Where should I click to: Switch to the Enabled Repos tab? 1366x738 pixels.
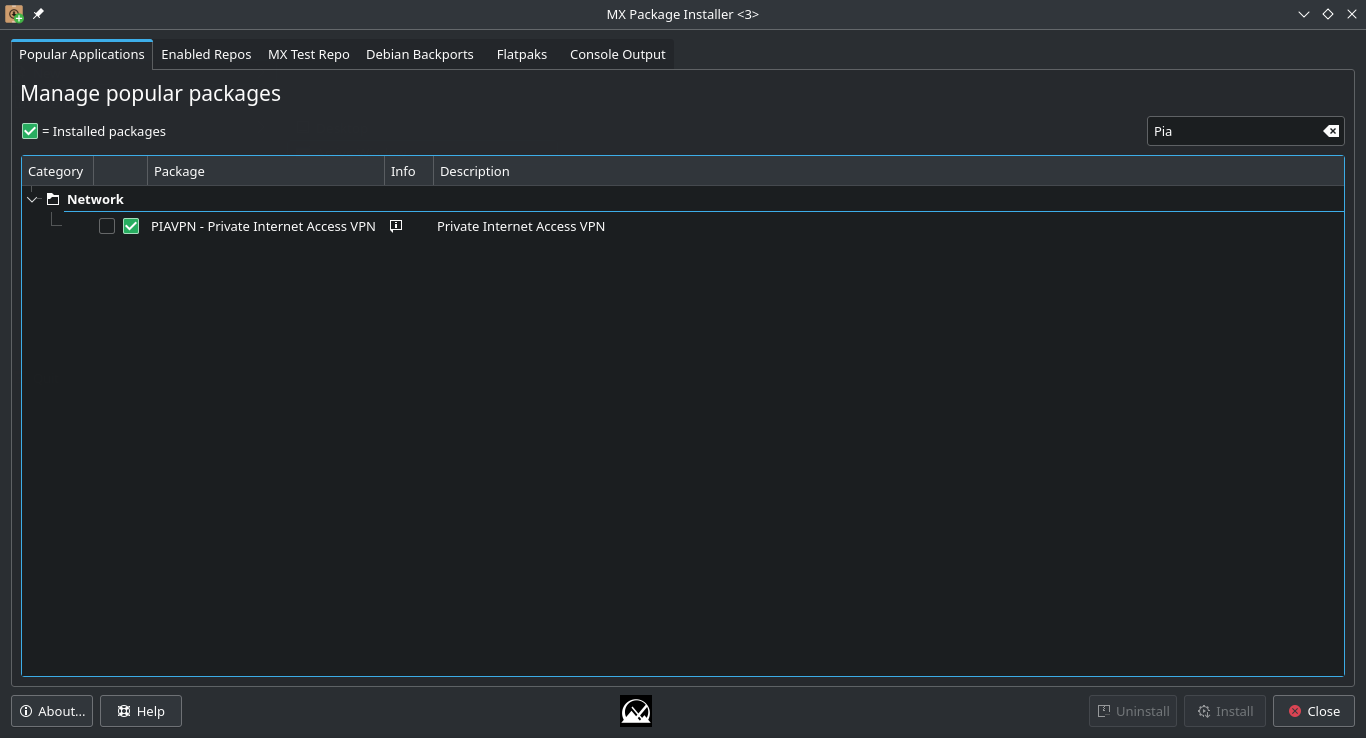click(x=206, y=54)
